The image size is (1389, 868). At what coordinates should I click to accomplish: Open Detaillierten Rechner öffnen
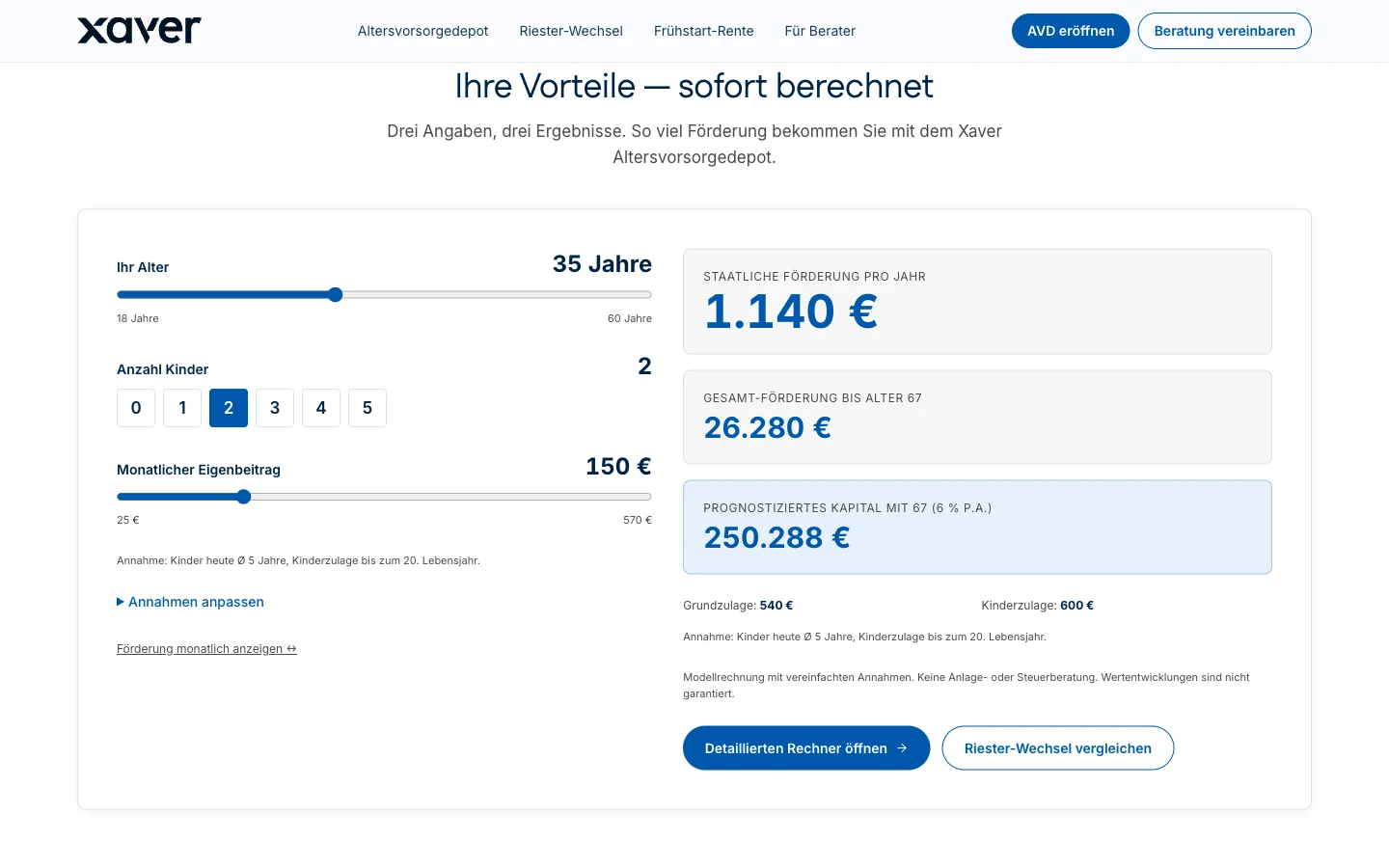tap(806, 748)
